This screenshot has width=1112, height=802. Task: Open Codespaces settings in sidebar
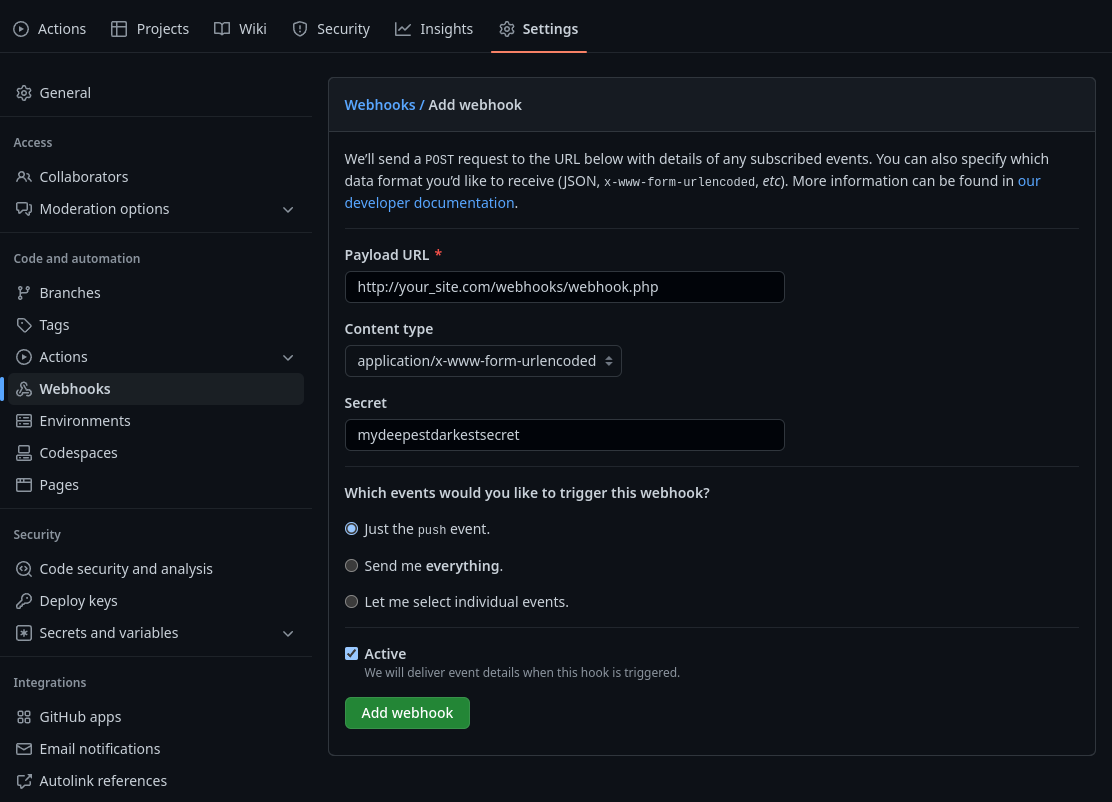click(156, 452)
